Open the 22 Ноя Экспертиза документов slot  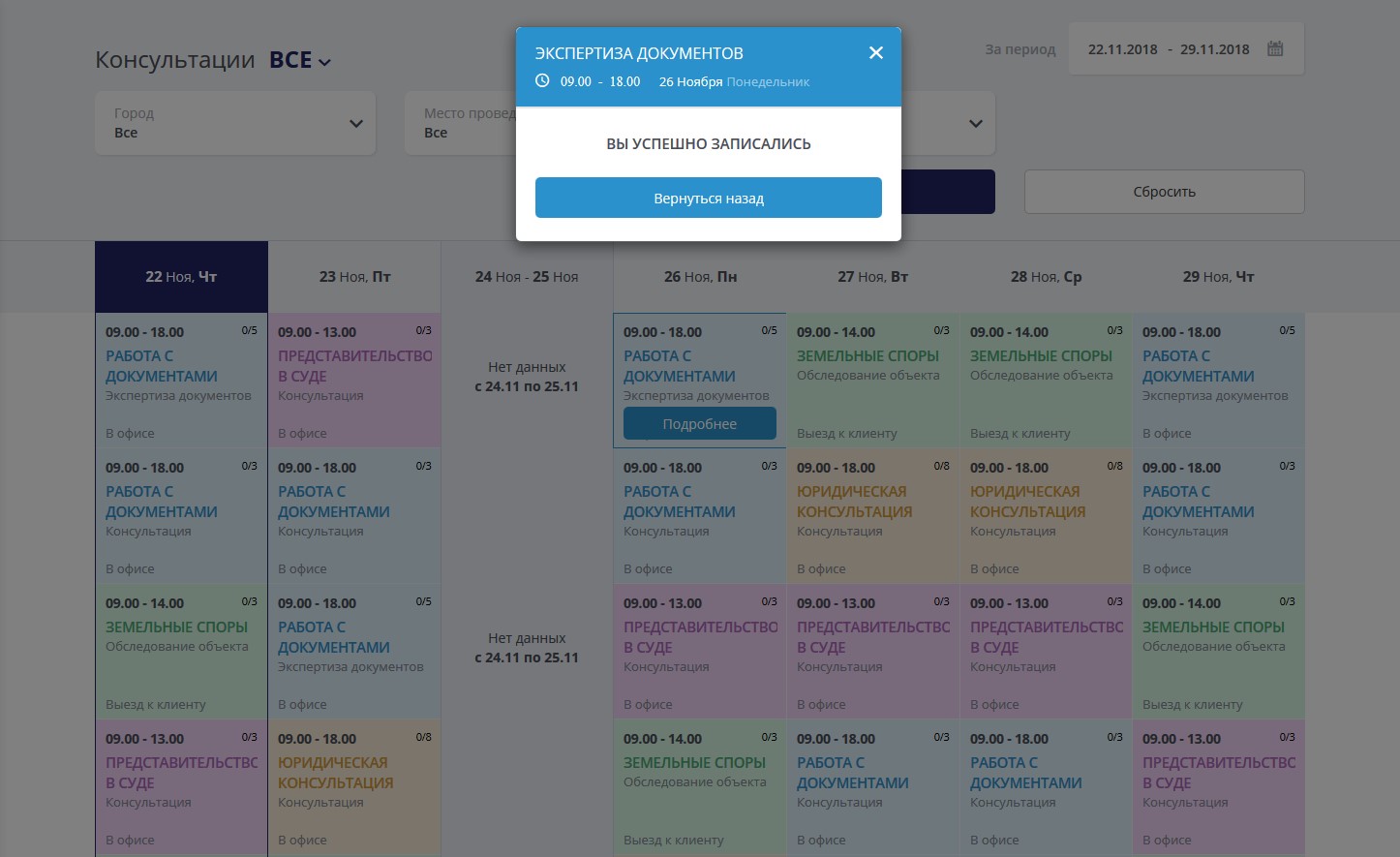(181, 381)
